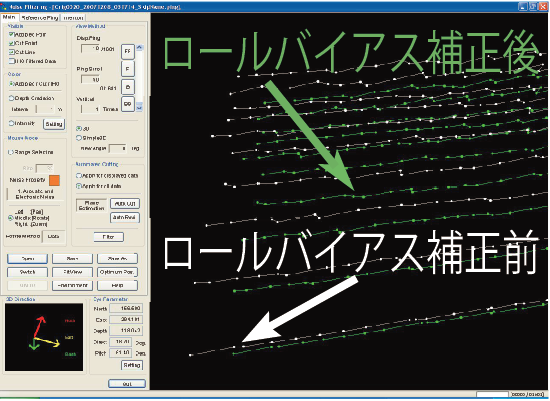
Task: Toggle the Cut Point visibility checkbox
Action: 11,43
